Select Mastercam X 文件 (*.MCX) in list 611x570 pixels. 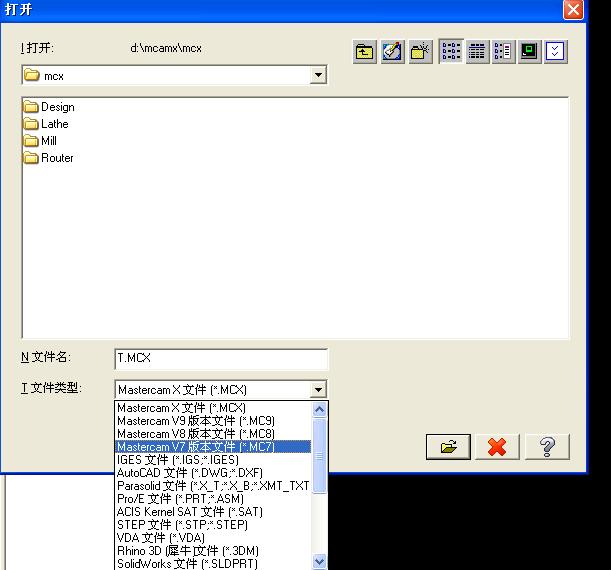pos(213,408)
